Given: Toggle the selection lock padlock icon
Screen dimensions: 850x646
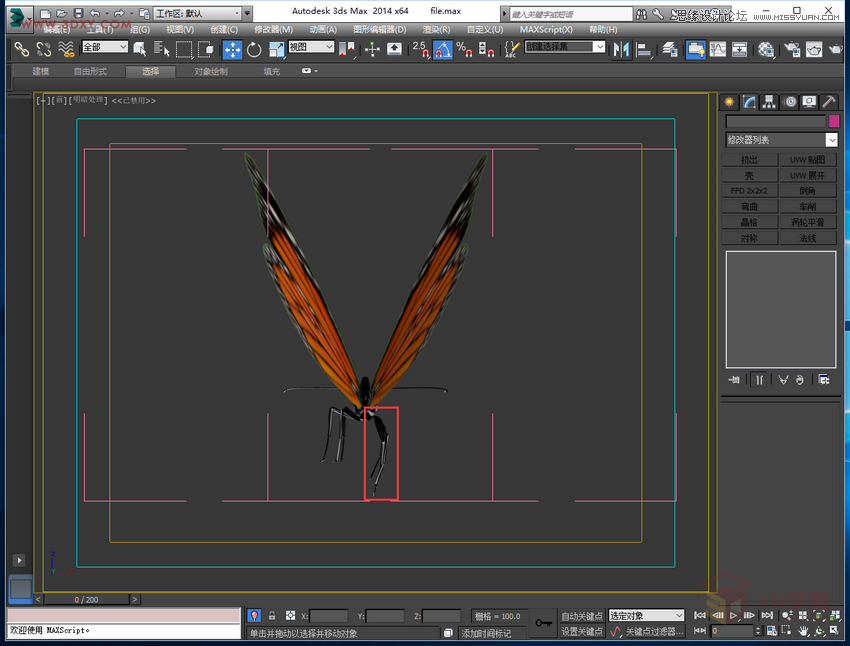Looking at the screenshot, I should (x=271, y=616).
